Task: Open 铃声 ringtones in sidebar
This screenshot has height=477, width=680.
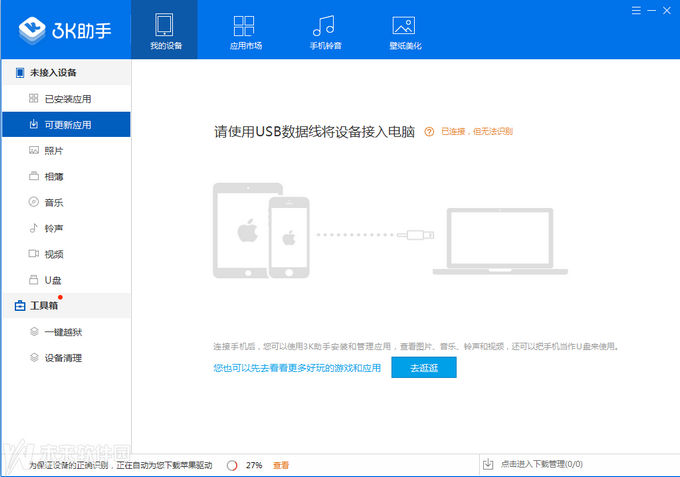Action: tap(54, 229)
